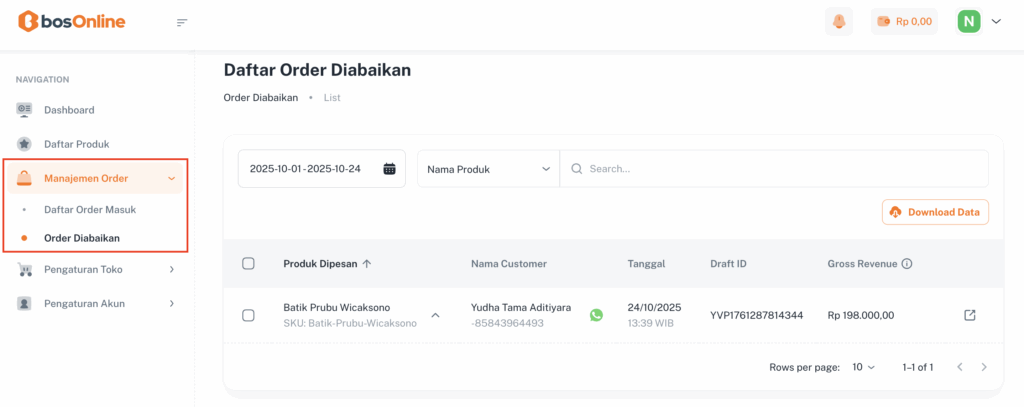Open the wallet balance Rp 0,00
The height and width of the screenshot is (407, 1024).
click(x=904, y=21)
